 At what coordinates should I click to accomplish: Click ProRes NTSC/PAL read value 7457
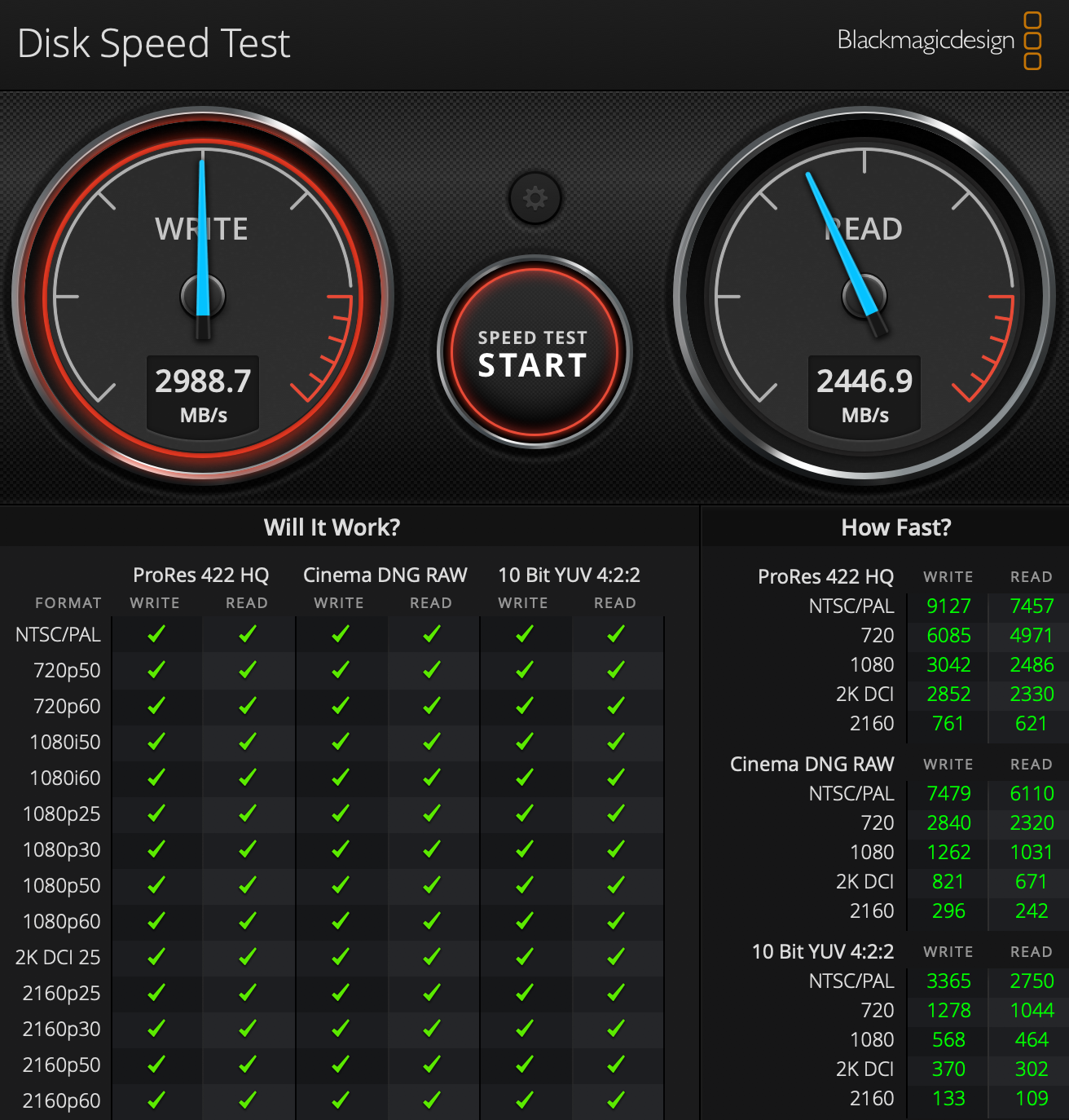[x=1032, y=606]
